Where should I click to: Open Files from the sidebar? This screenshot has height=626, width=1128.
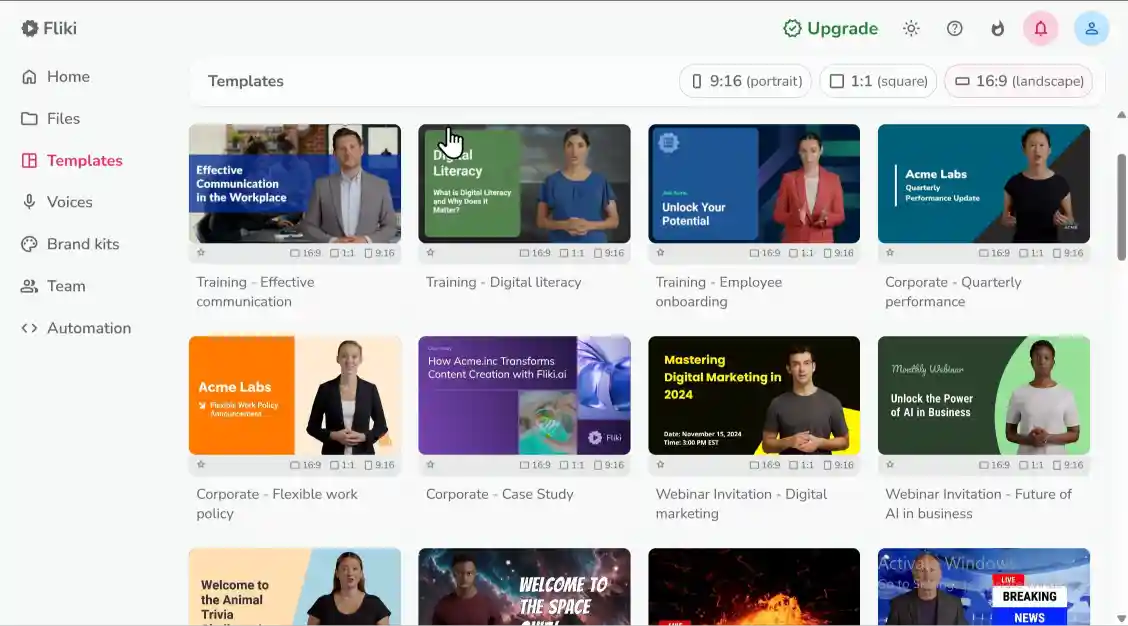click(x=62, y=119)
